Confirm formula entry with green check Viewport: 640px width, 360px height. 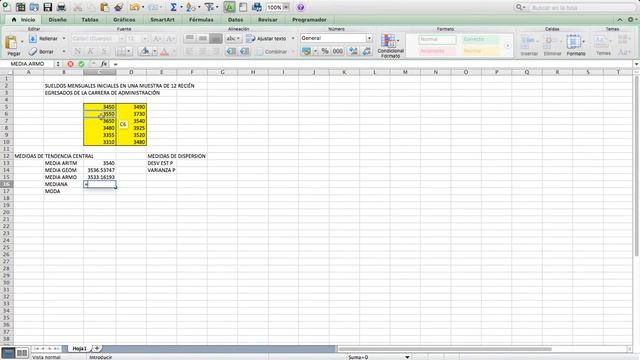(81, 64)
